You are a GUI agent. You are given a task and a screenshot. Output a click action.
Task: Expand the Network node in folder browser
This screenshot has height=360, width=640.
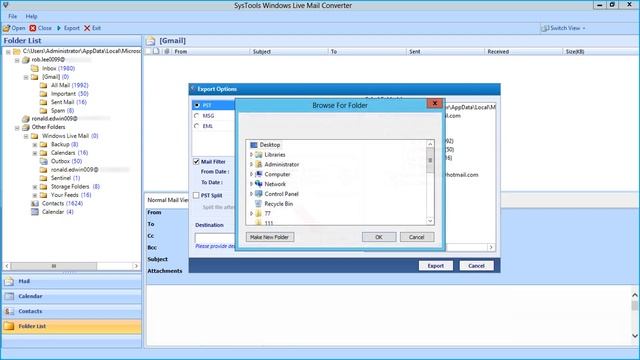coord(251,184)
